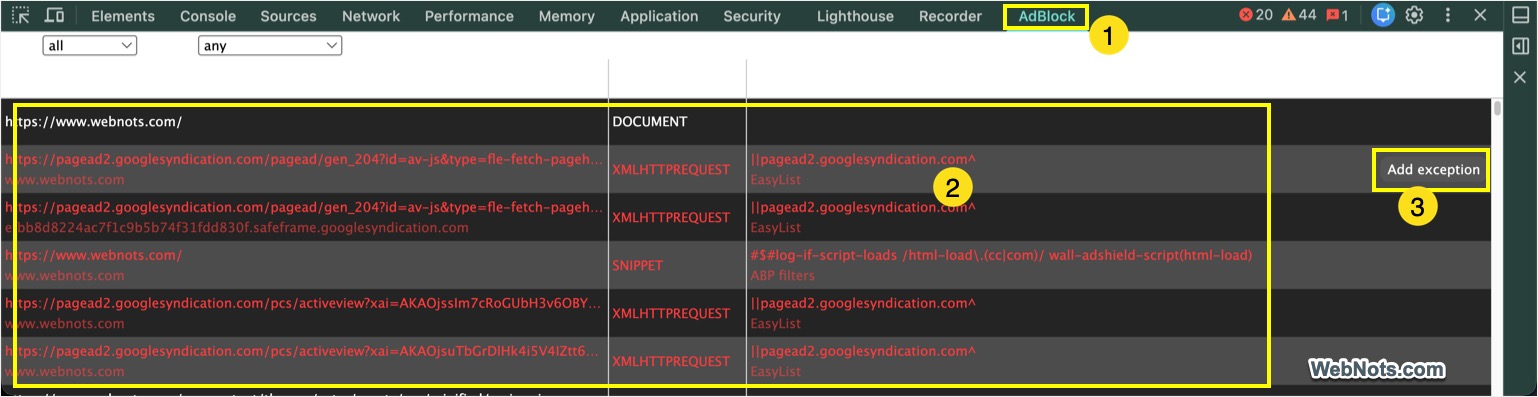This screenshot has width=1538, height=397.
Task: Select the AdBlock tab
Action: [1047, 16]
